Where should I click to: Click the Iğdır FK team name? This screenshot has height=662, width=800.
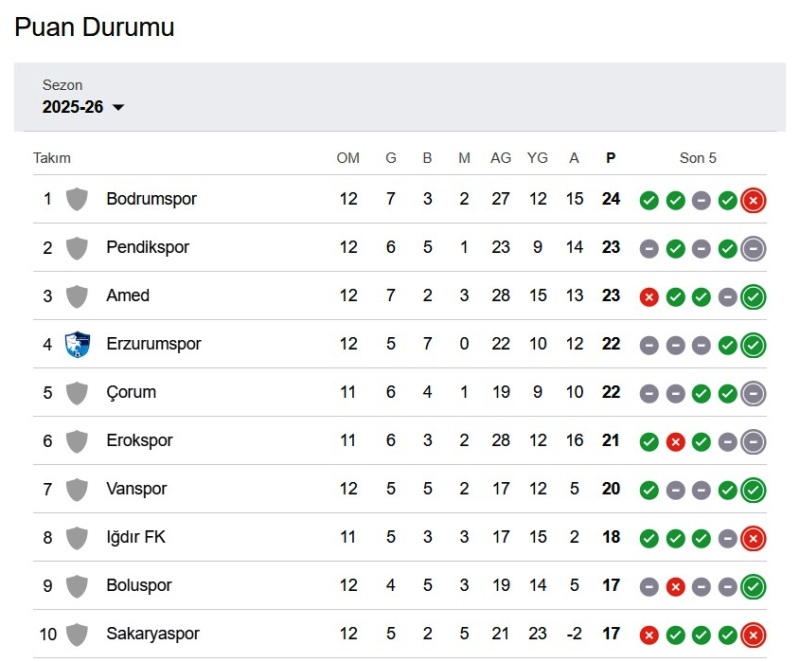coord(135,537)
